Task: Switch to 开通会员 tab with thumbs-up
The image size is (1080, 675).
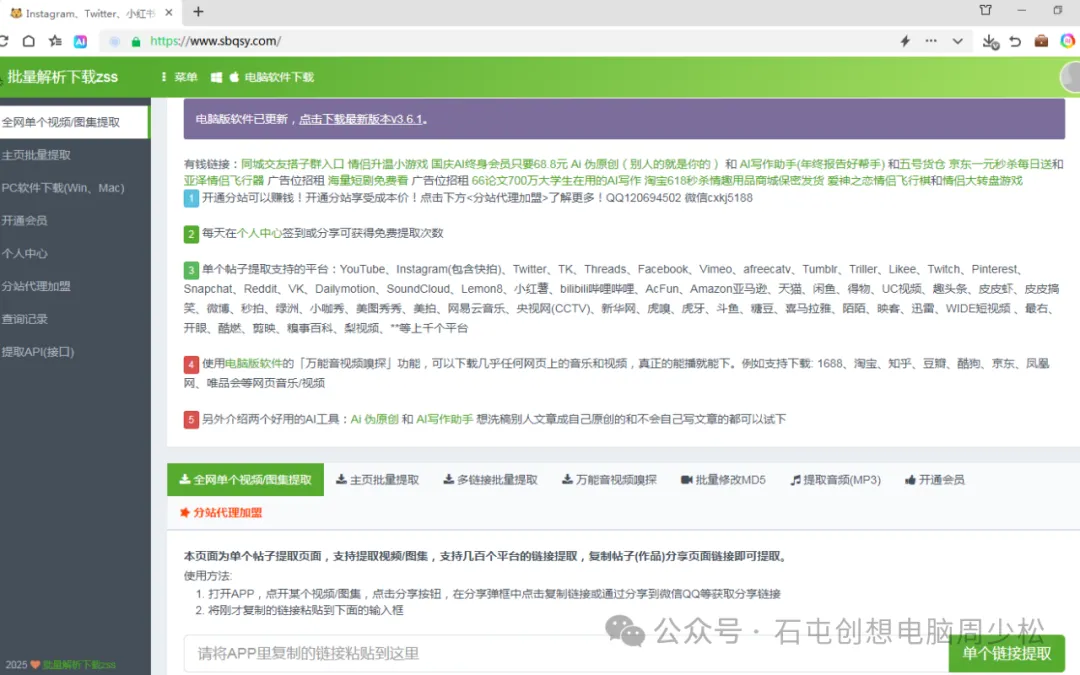Action: pyautogui.click(x=935, y=480)
